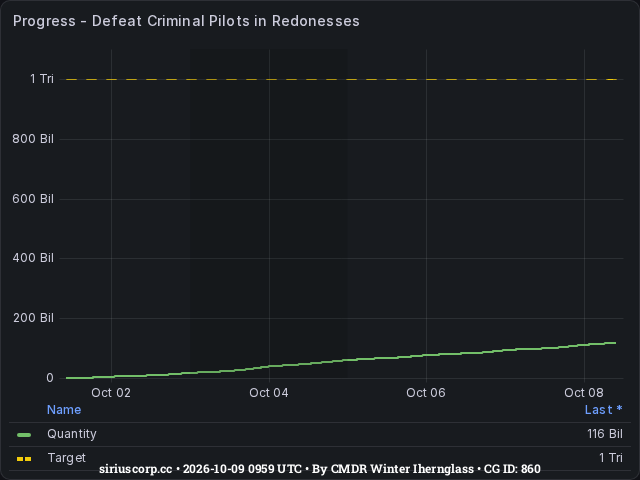The width and height of the screenshot is (640, 480).
Task: Click the dashed yellow Target line
Action: click(x=341, y=80)
